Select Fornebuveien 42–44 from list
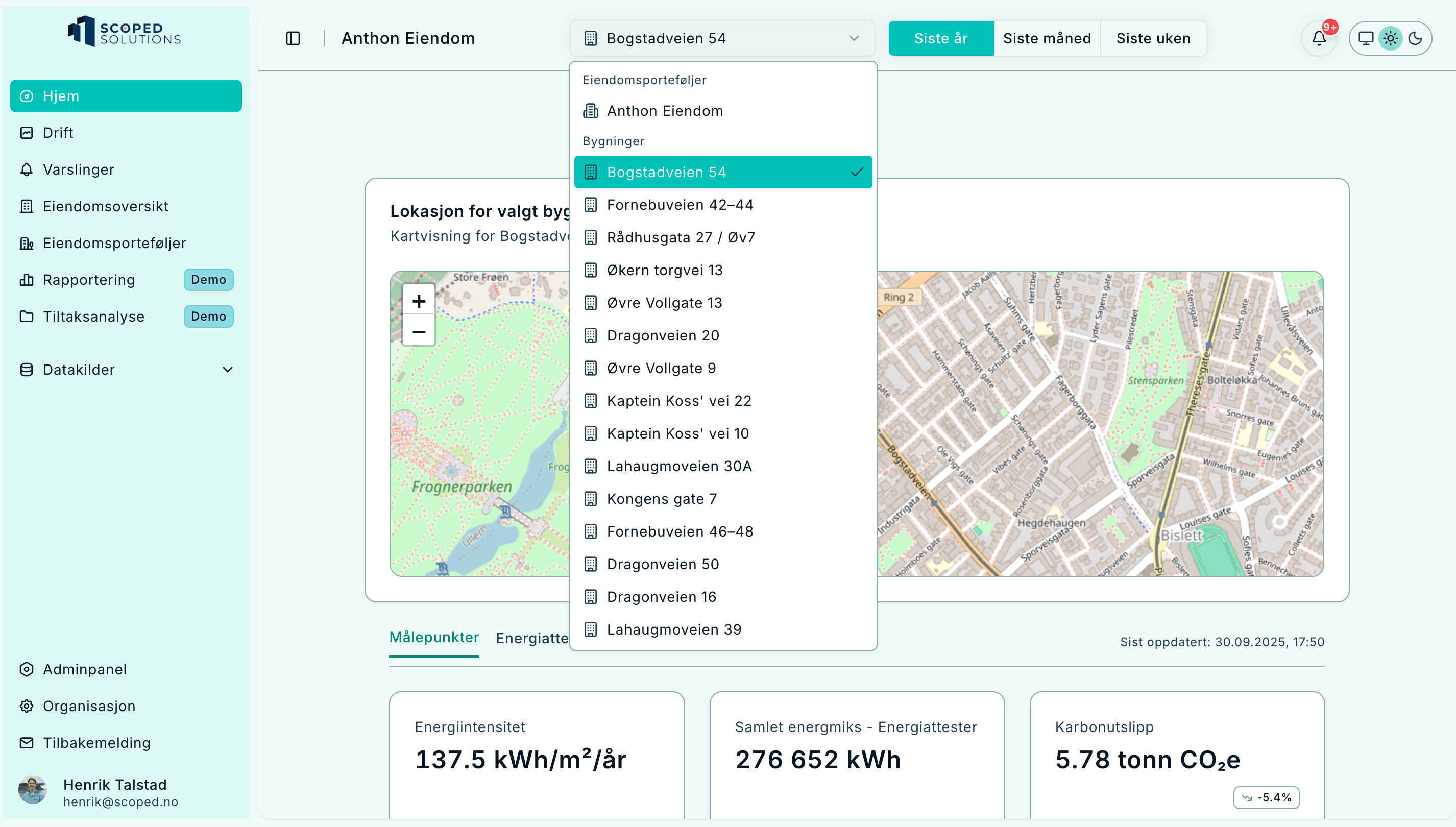Screen dimensions: 1456x827 coord(680,205)
